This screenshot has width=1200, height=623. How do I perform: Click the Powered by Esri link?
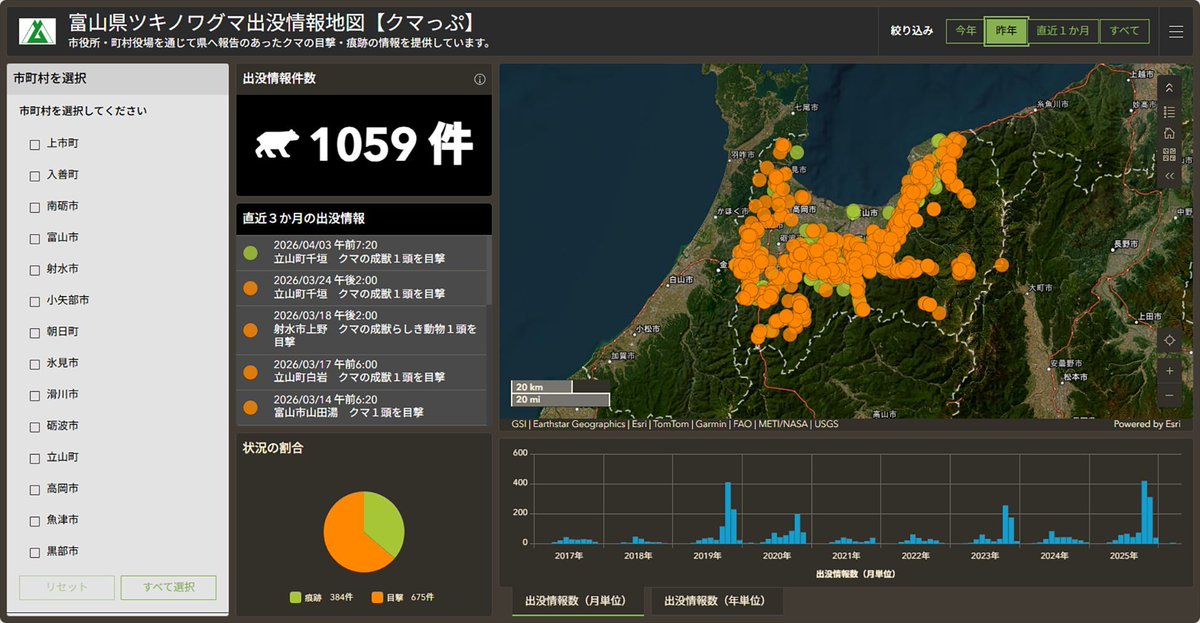tap(1148, 423)
